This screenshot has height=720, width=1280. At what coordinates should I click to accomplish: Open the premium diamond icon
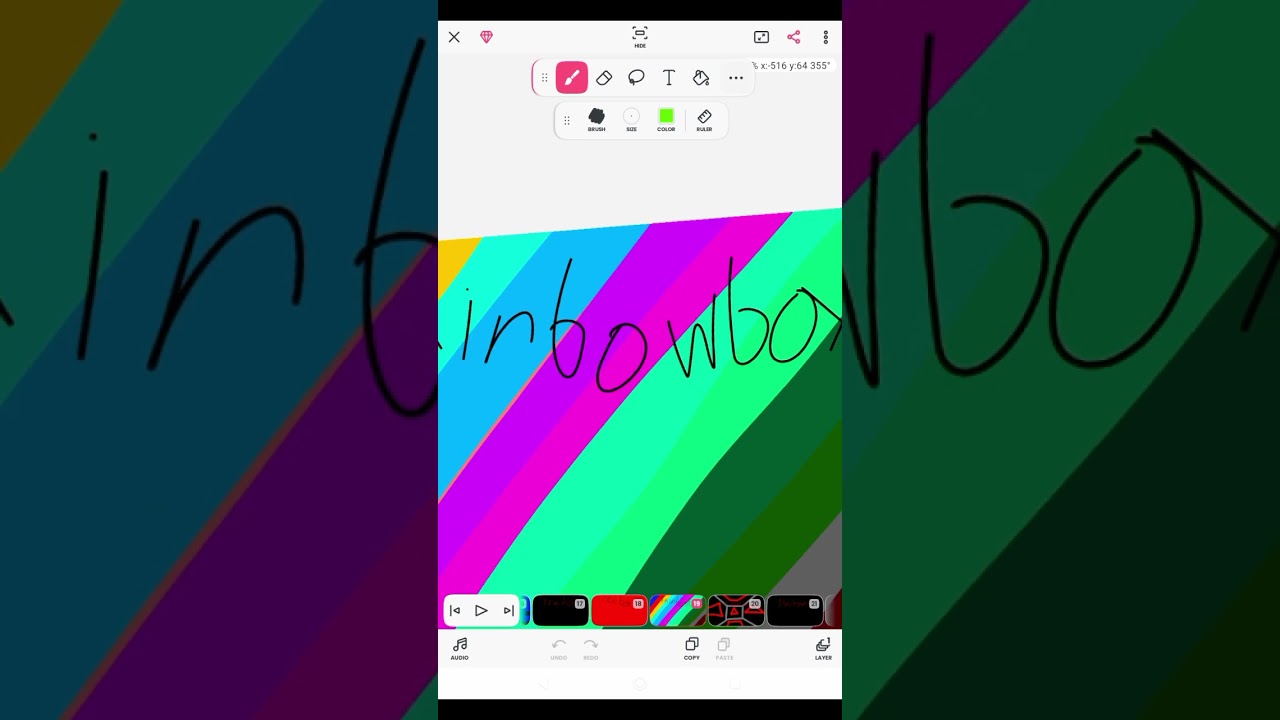487,37
